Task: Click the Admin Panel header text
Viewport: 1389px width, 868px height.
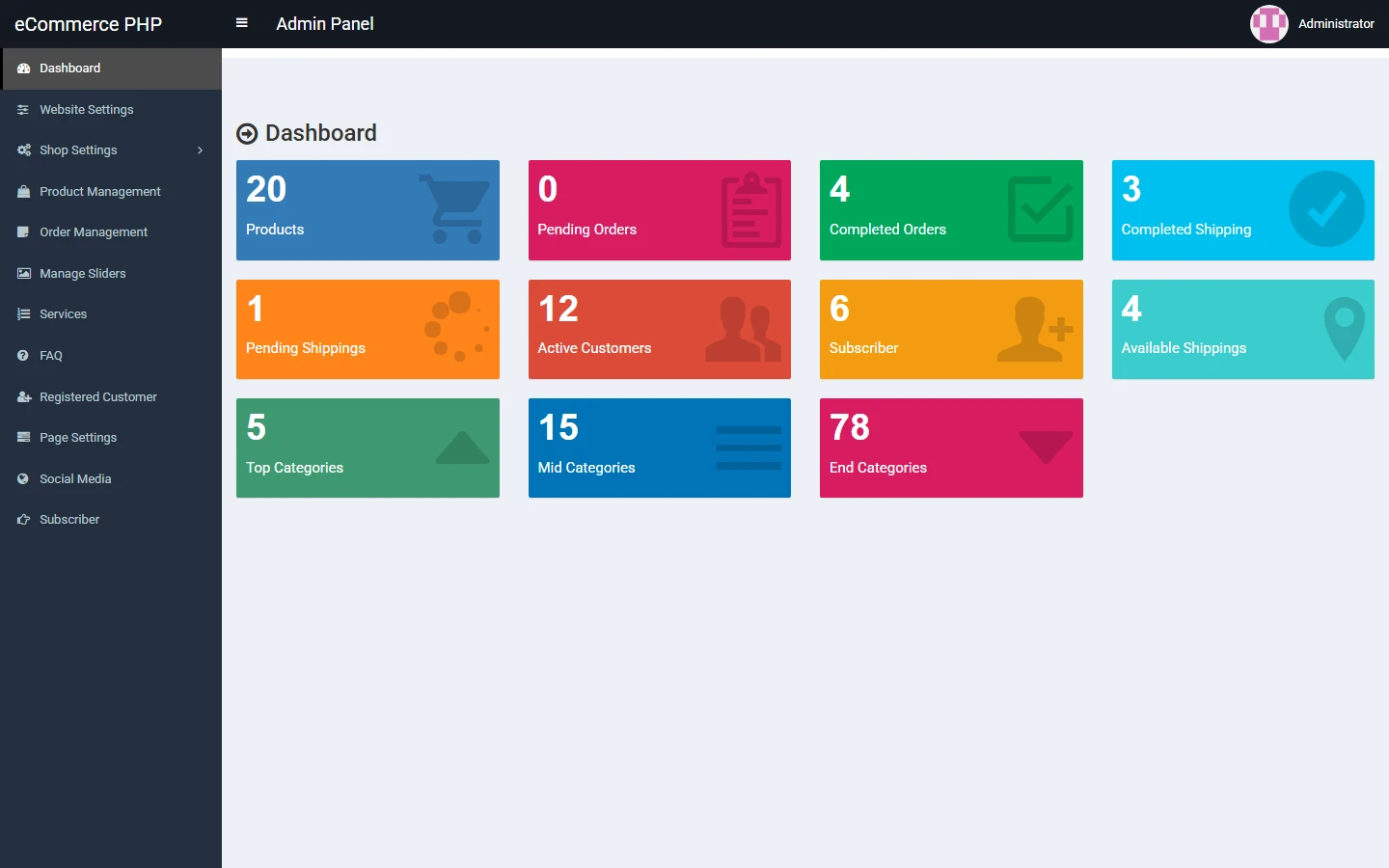Action: tap(325, 24)
